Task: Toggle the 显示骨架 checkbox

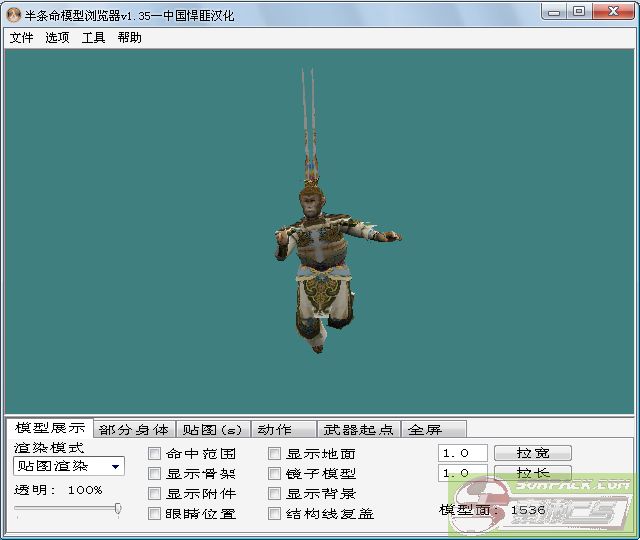Action: [x=155, y=474]
